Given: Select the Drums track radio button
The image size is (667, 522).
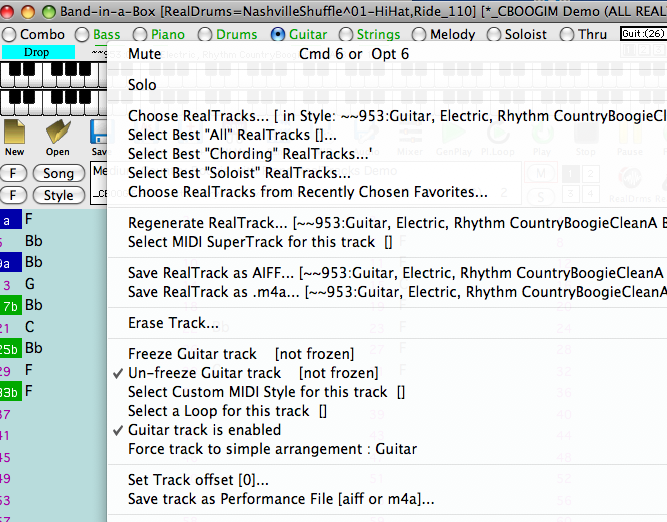Looking at the screenshot, I should [x=205, y=34].
